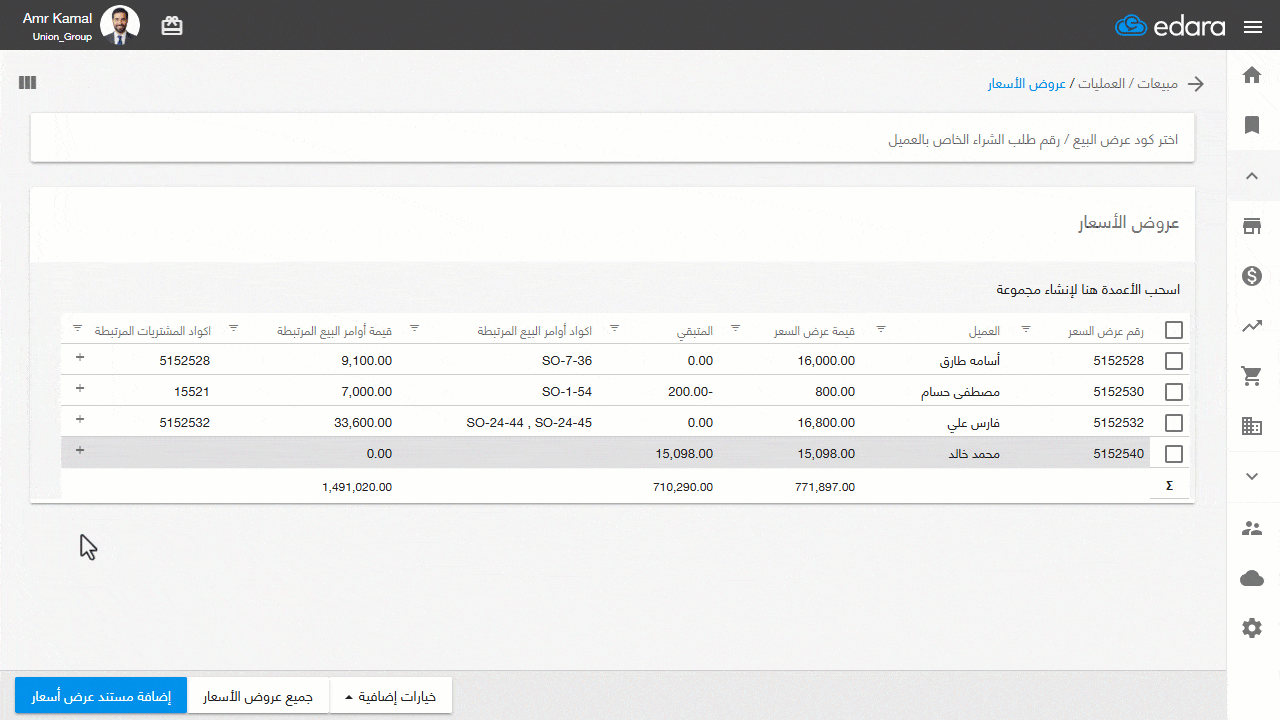Click جميع عروض الأسعار button

258,696
